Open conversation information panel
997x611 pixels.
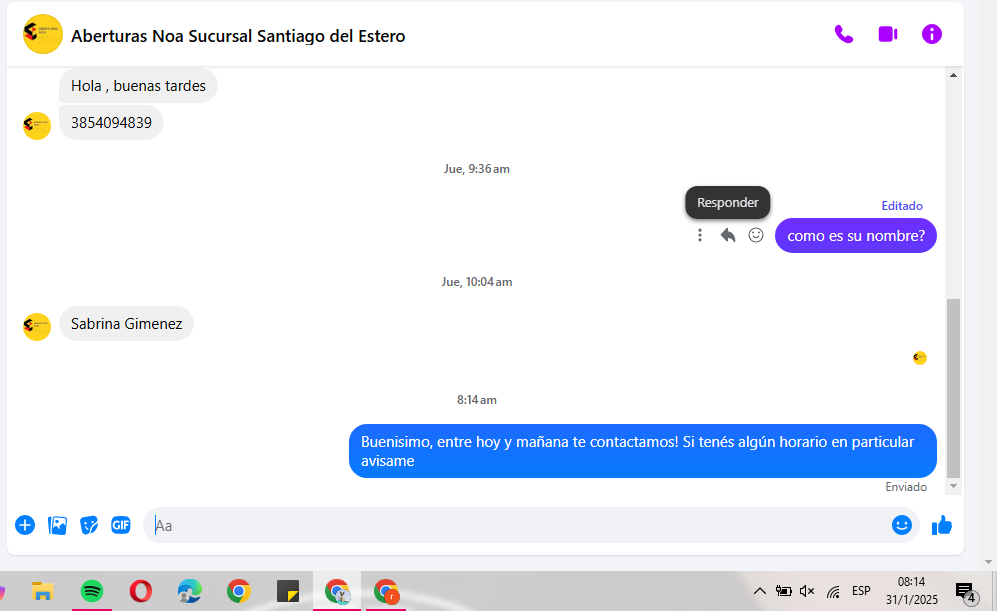tap(932, 34)
